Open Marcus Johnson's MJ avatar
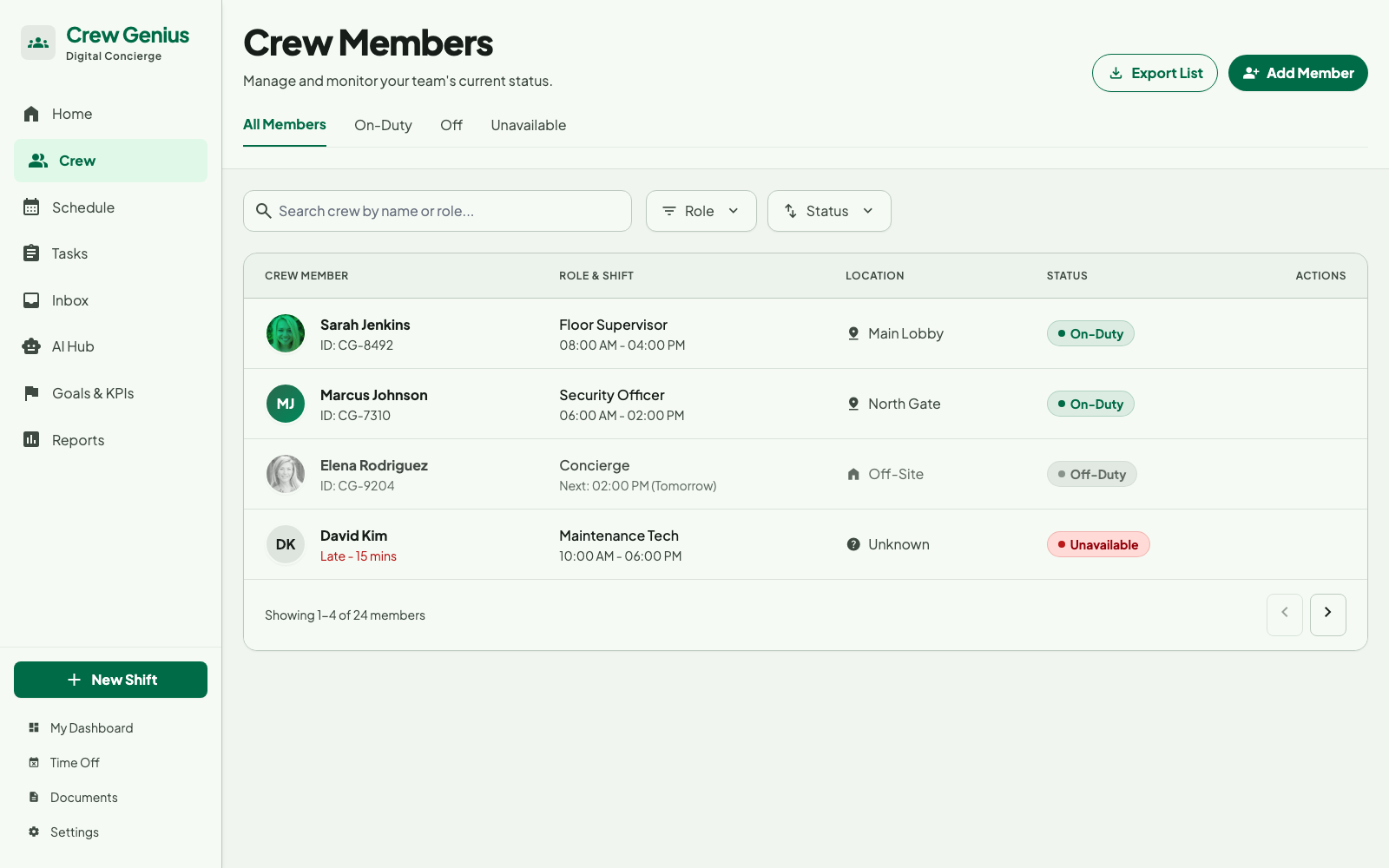Viewport: 1389px width, 868px height. 286,404
